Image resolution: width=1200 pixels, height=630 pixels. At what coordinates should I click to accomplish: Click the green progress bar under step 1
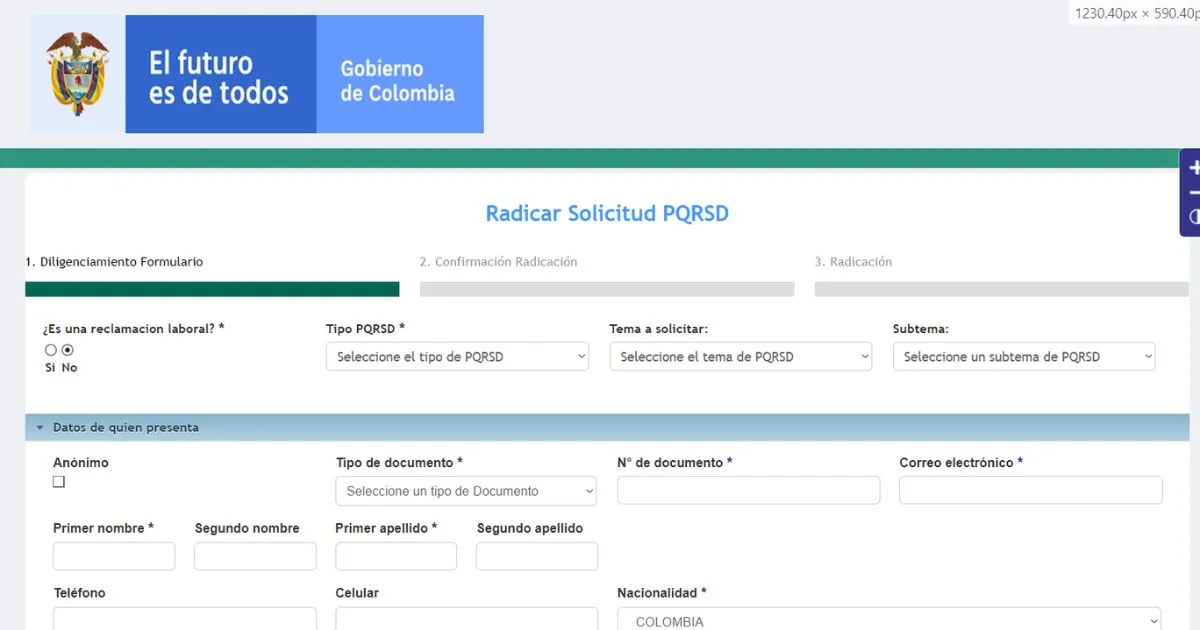point(212,289)
